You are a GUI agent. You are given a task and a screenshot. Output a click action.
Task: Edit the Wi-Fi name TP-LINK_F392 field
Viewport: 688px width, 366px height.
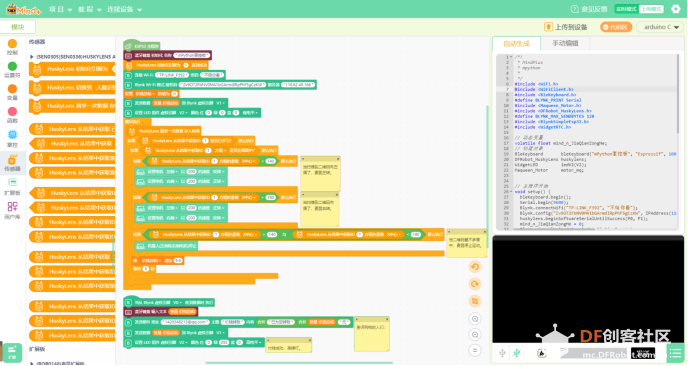coord(172,75)
